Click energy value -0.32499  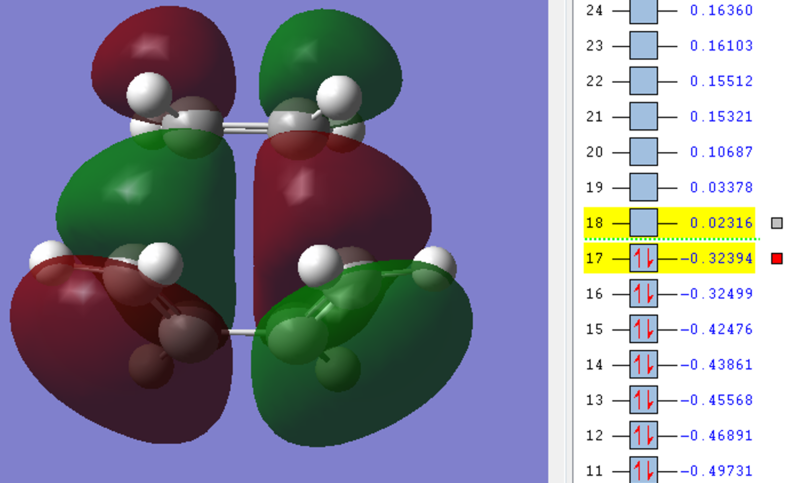tap(716, 294)
